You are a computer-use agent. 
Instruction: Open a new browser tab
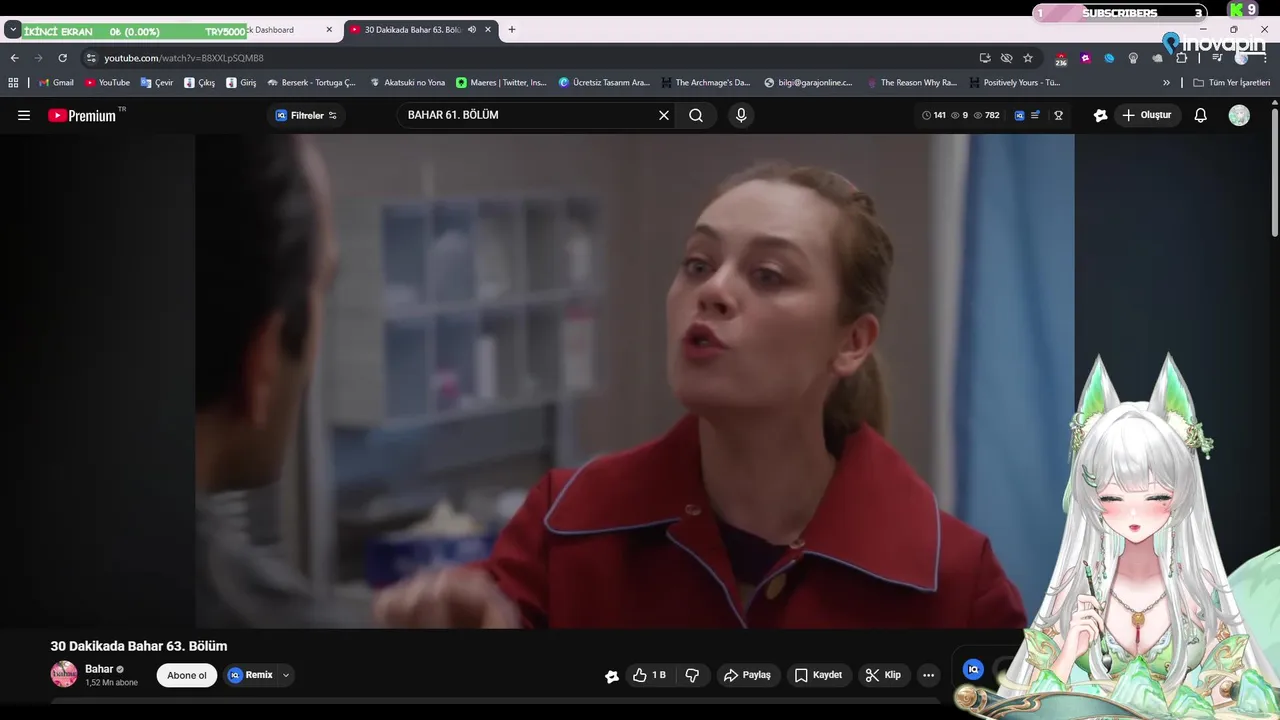coord(512,30)
